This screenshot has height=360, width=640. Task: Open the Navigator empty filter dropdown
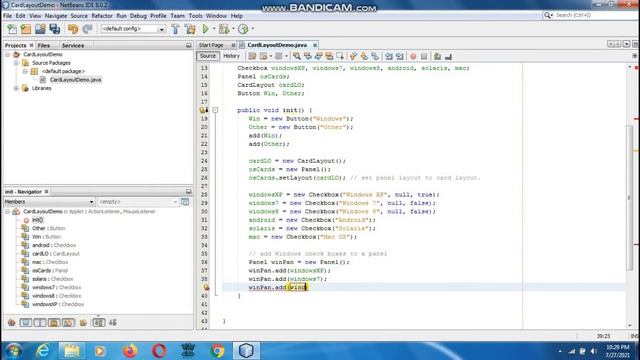click(x=138, y=202)
